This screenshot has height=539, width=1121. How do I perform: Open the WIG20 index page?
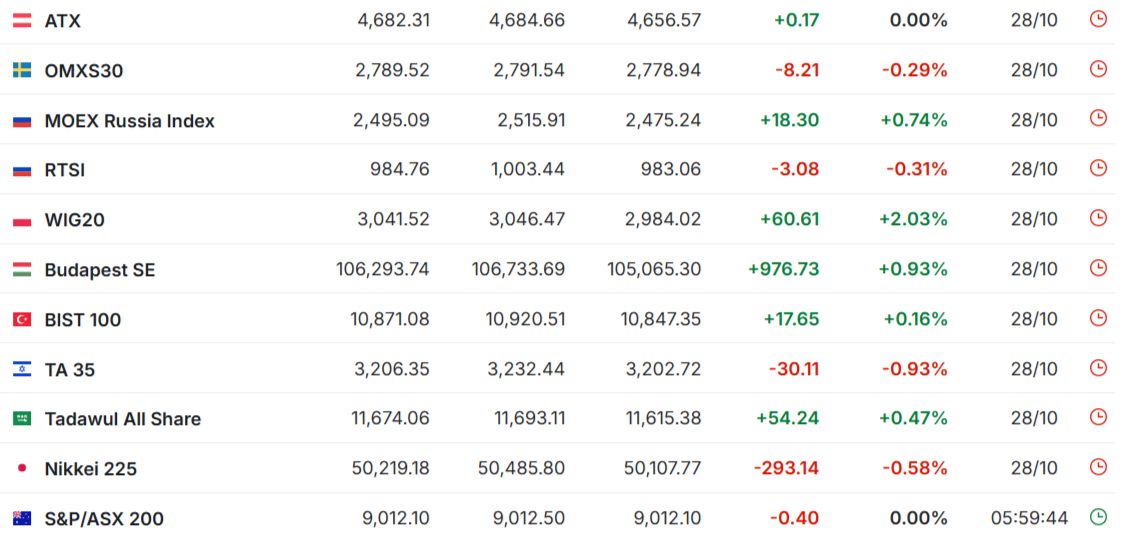pyautogui.click(x=75, y=220)
